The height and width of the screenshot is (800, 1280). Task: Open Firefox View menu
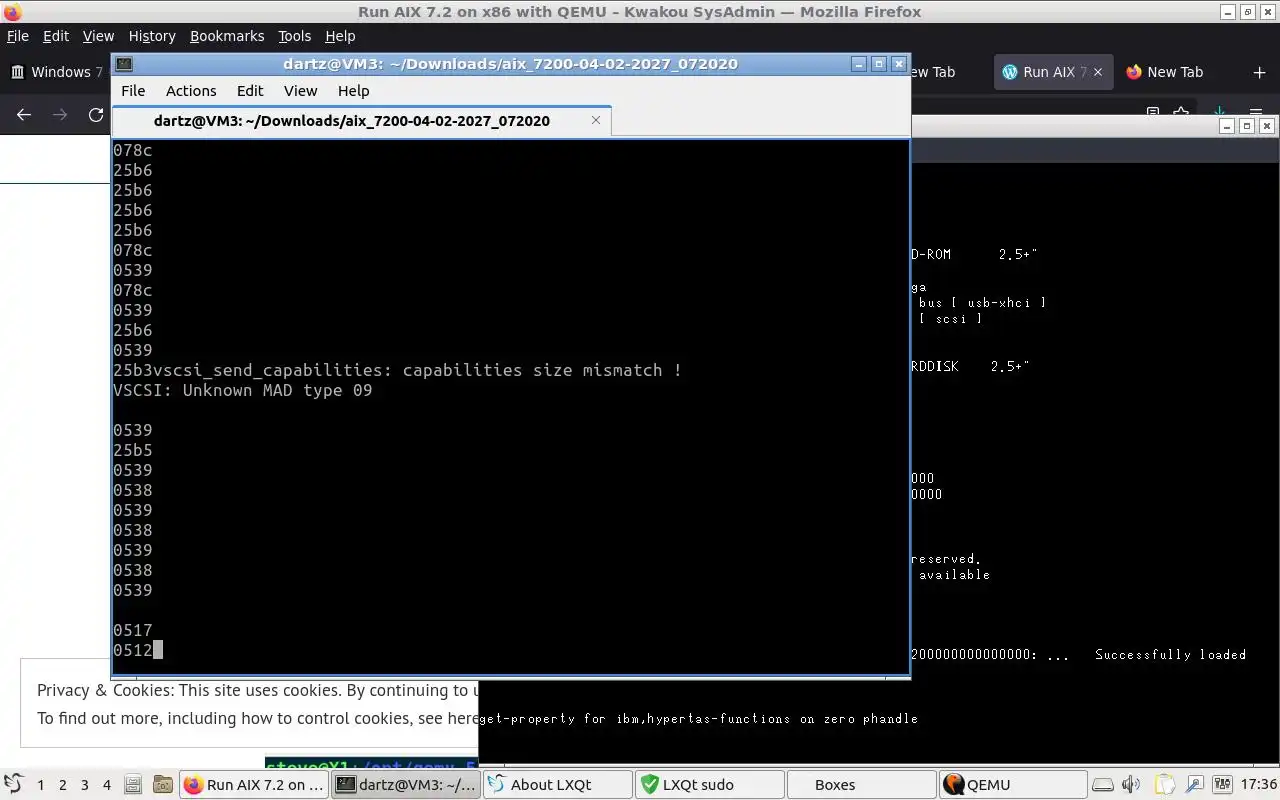point(98,36)
